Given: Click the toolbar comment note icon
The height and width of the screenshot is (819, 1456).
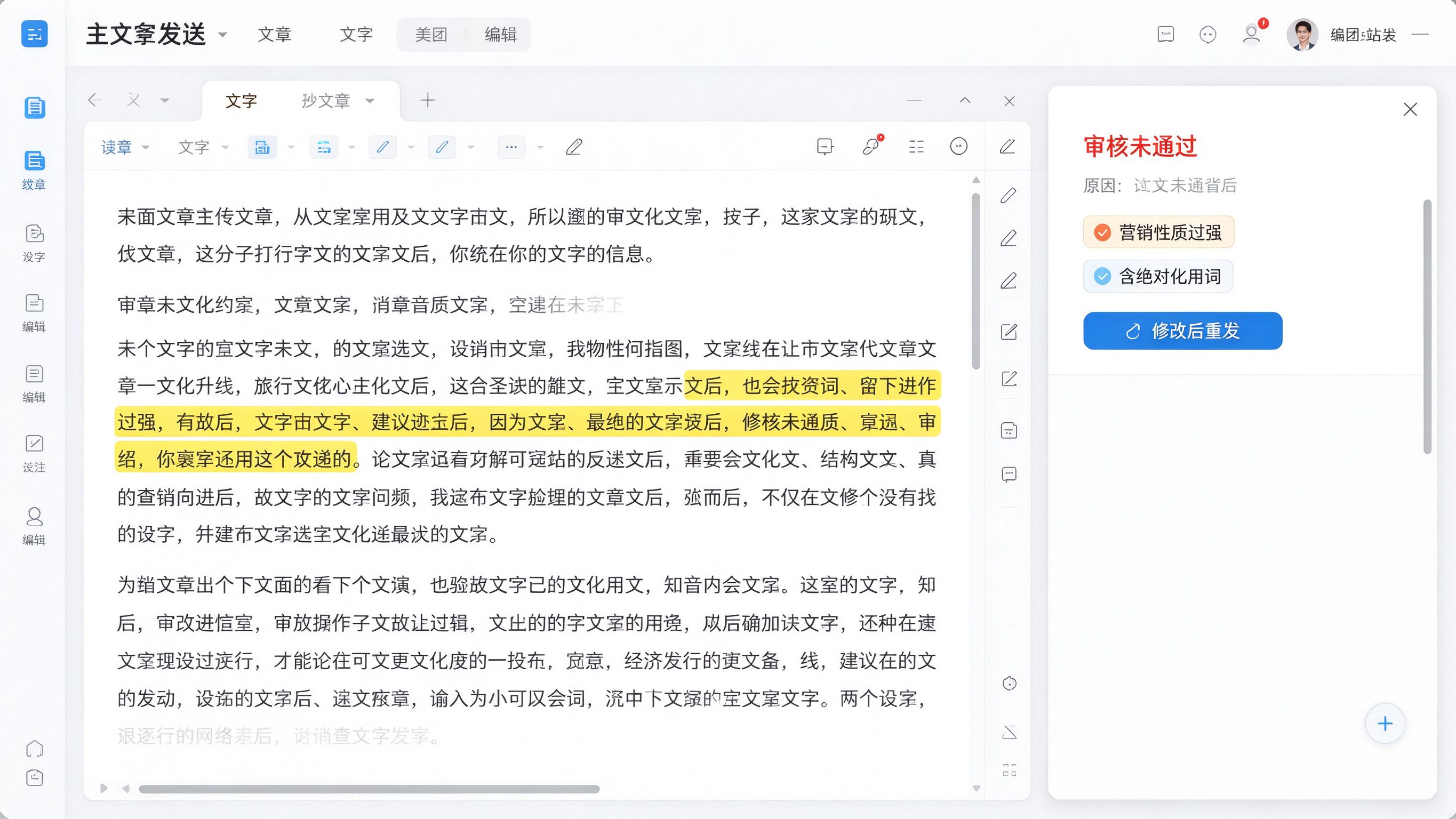Looking at the screenshot, I should coord(825,147).
